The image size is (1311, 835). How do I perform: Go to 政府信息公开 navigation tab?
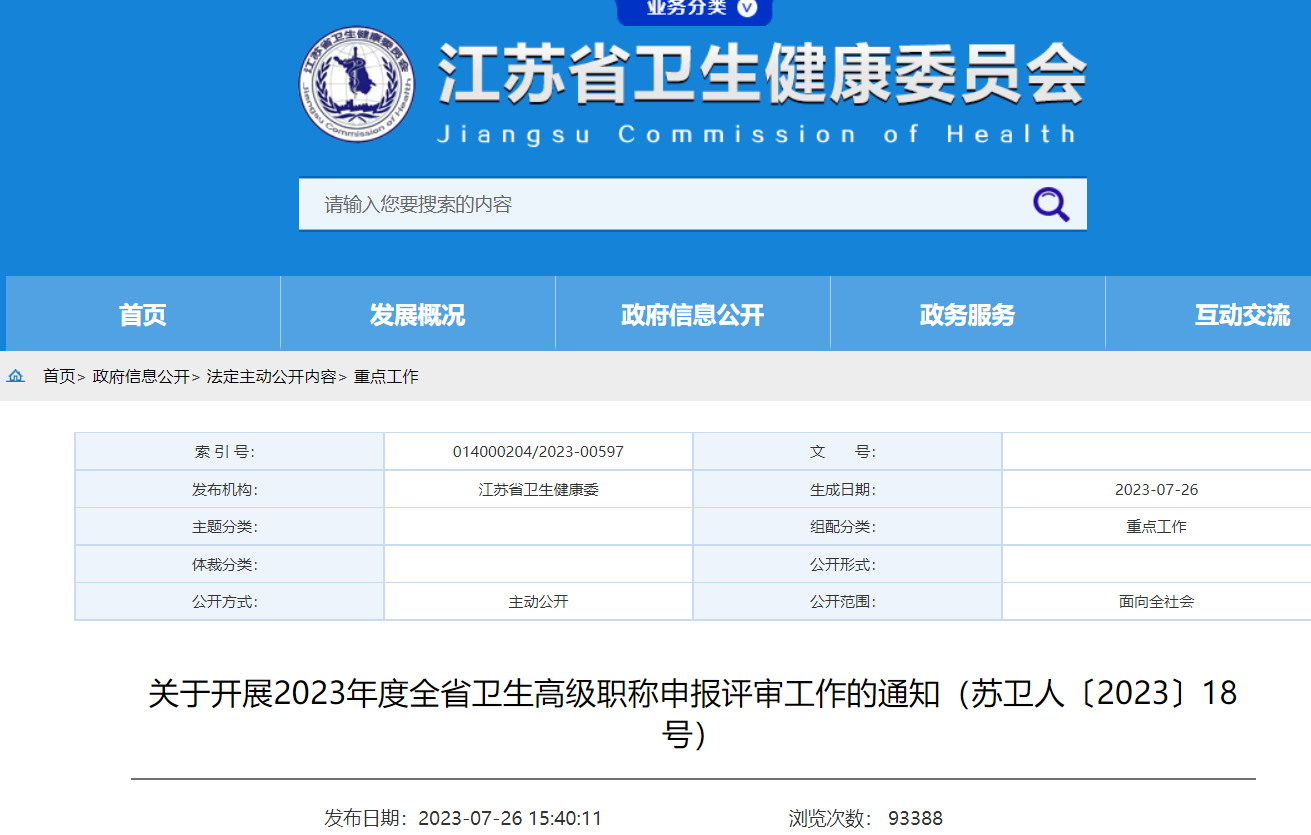coord(692,315)
